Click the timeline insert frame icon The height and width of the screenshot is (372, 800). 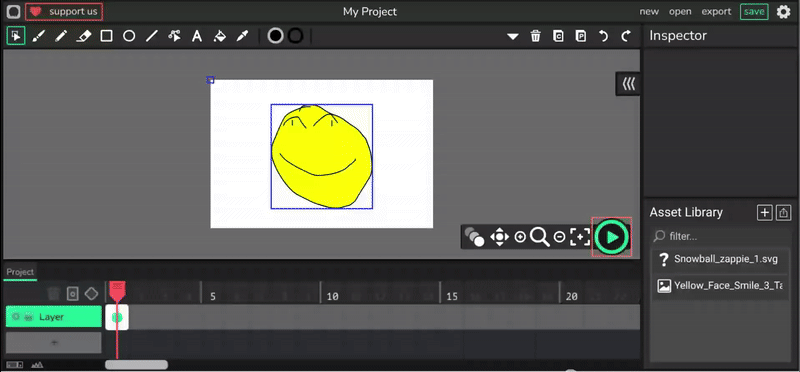coord(72,293)
